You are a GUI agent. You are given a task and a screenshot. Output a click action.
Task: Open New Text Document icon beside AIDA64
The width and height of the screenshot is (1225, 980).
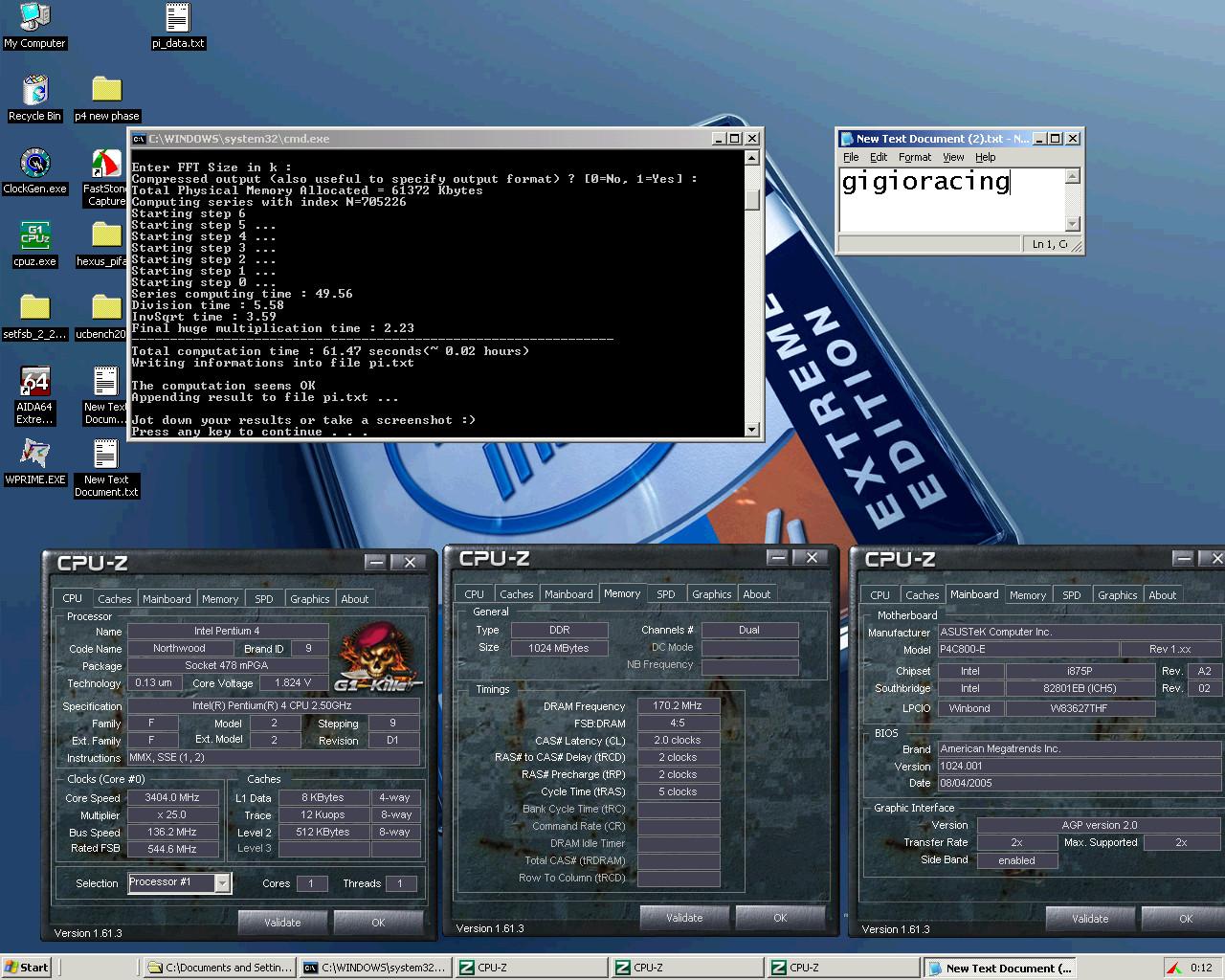tap(105, 395)
